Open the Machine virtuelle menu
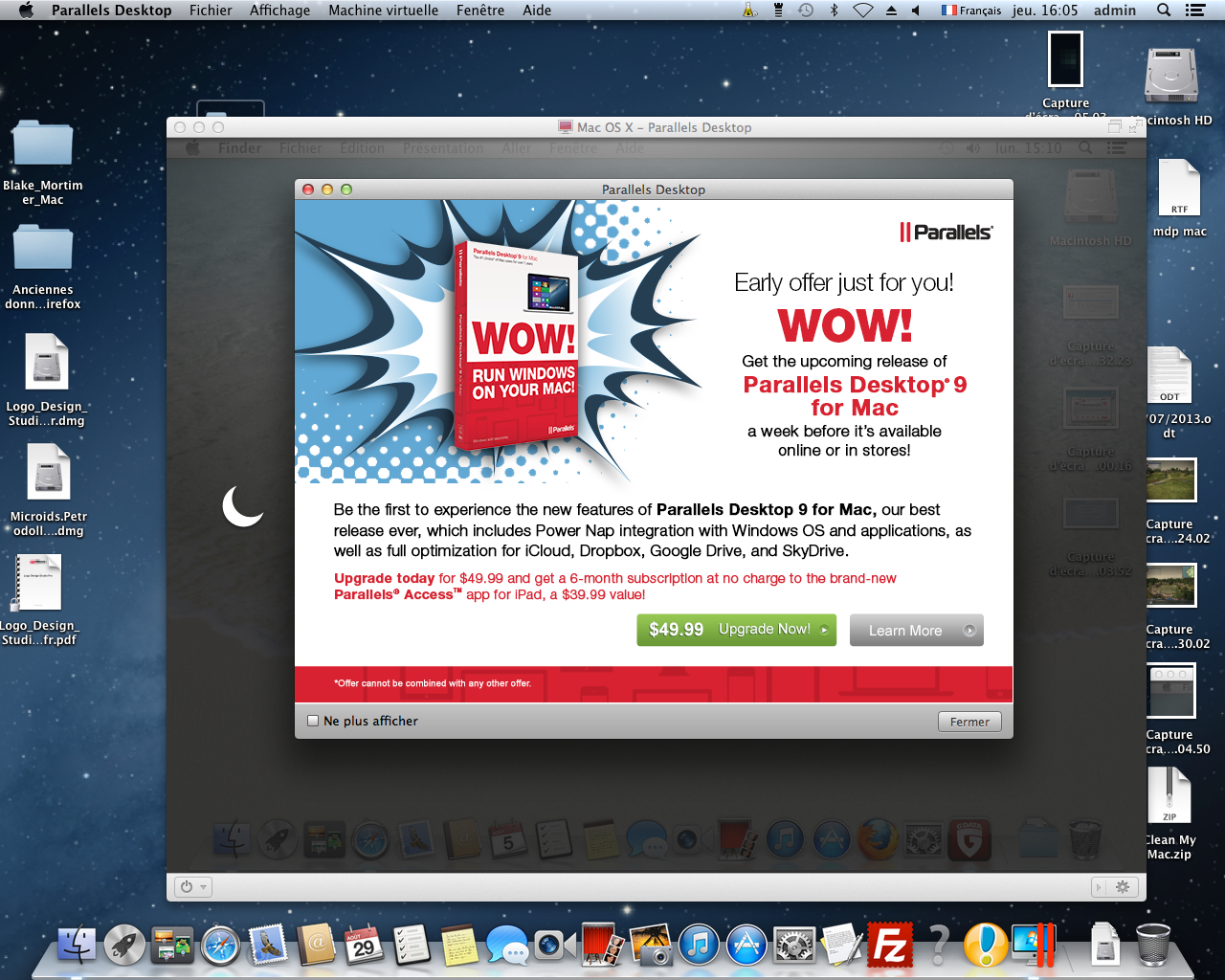 point(383,11)
